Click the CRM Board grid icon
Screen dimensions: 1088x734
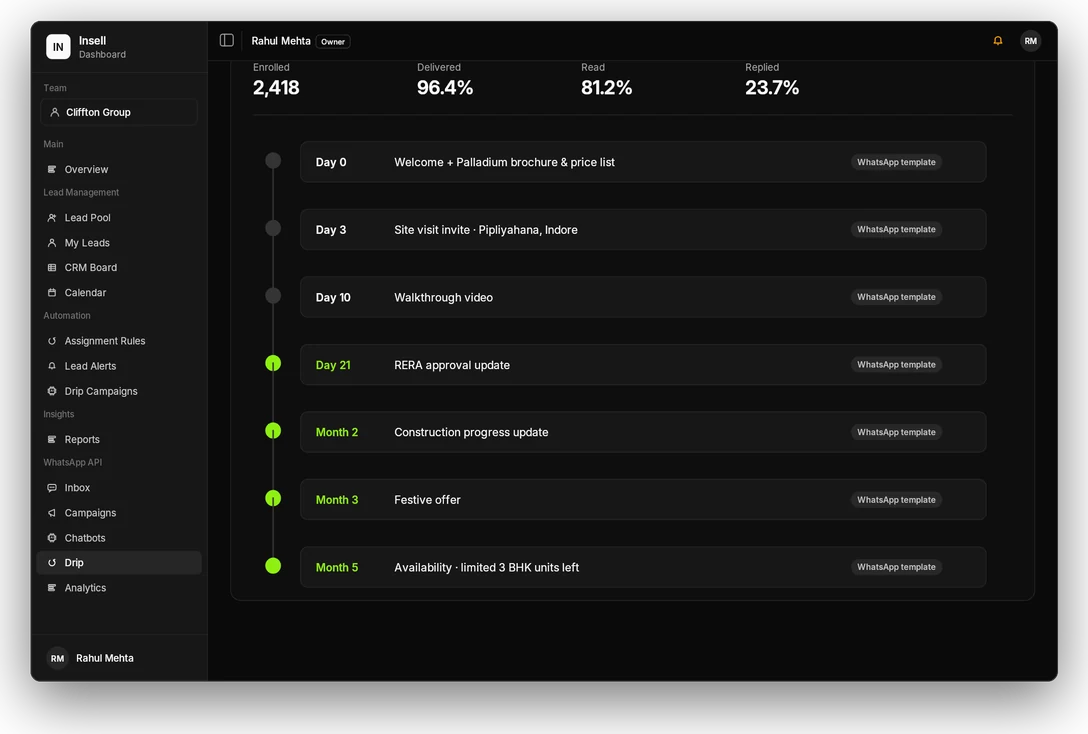[x=52, y=268]
